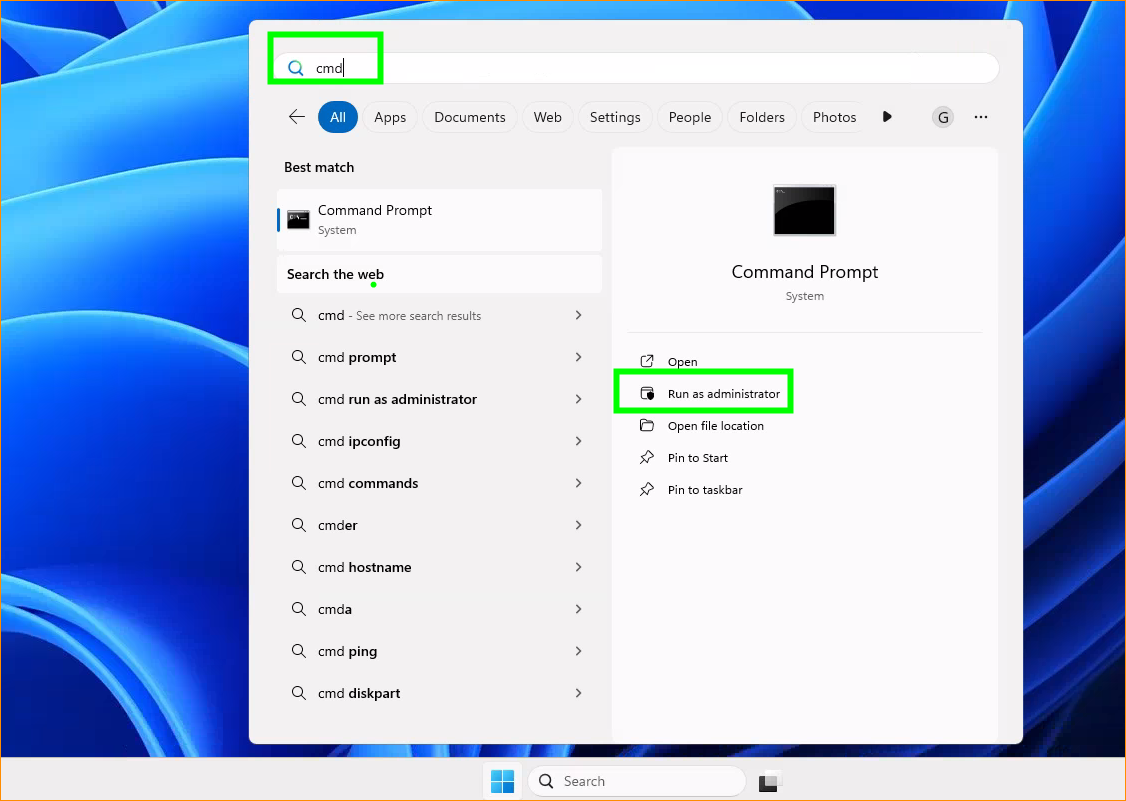Select the 'cmd prompt' suggestion

[x=439, y=357]
